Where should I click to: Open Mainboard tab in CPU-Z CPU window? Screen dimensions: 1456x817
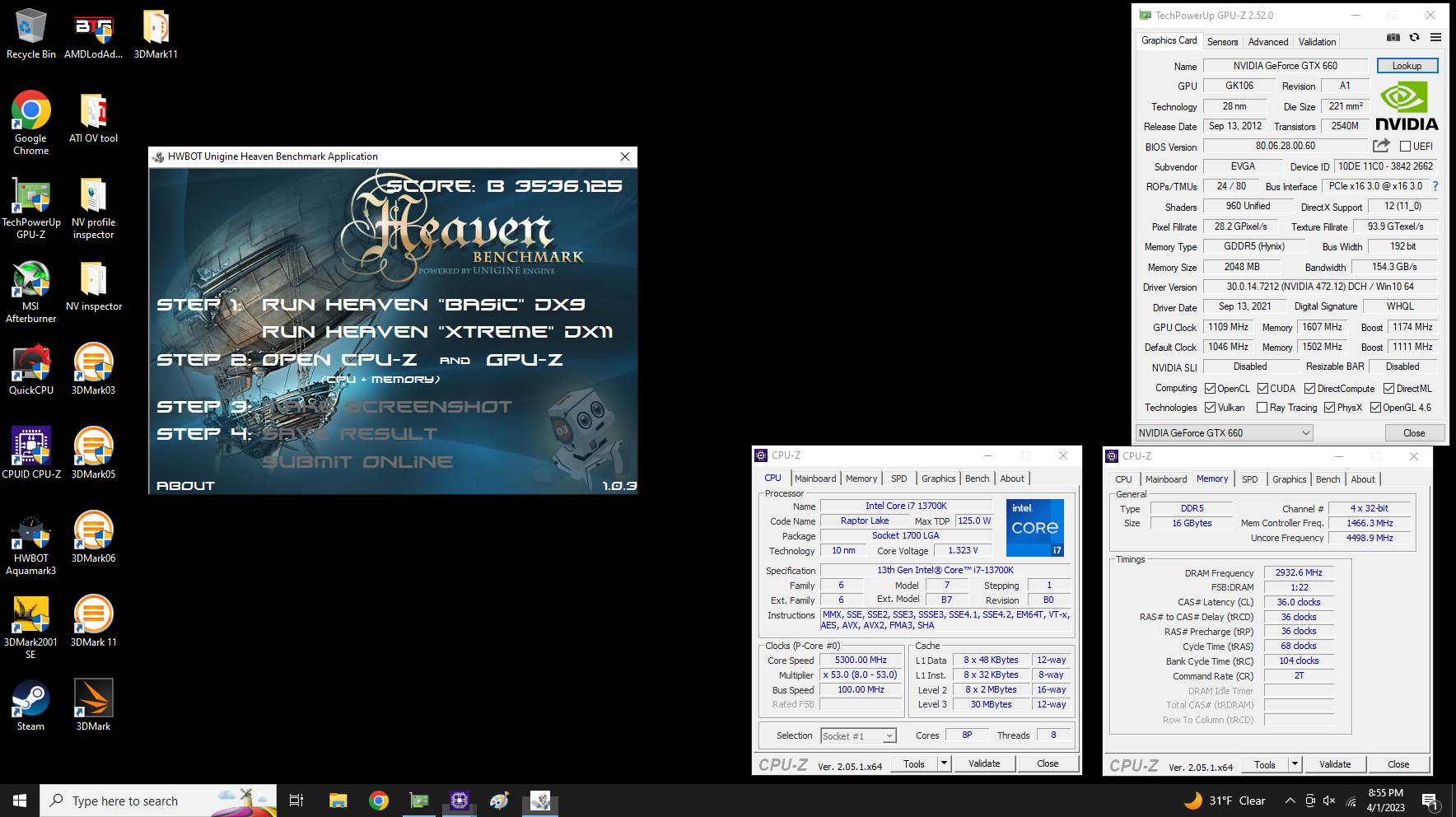(815, 479)
